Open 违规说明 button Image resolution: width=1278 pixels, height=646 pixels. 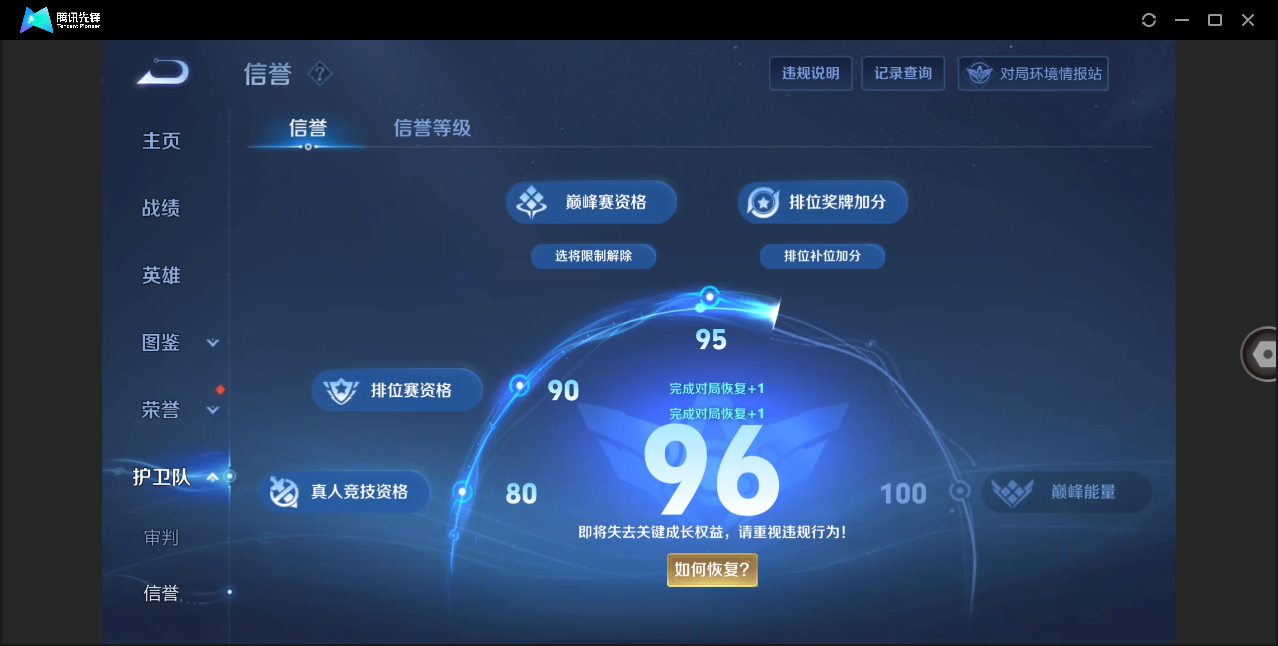(811, 73)
